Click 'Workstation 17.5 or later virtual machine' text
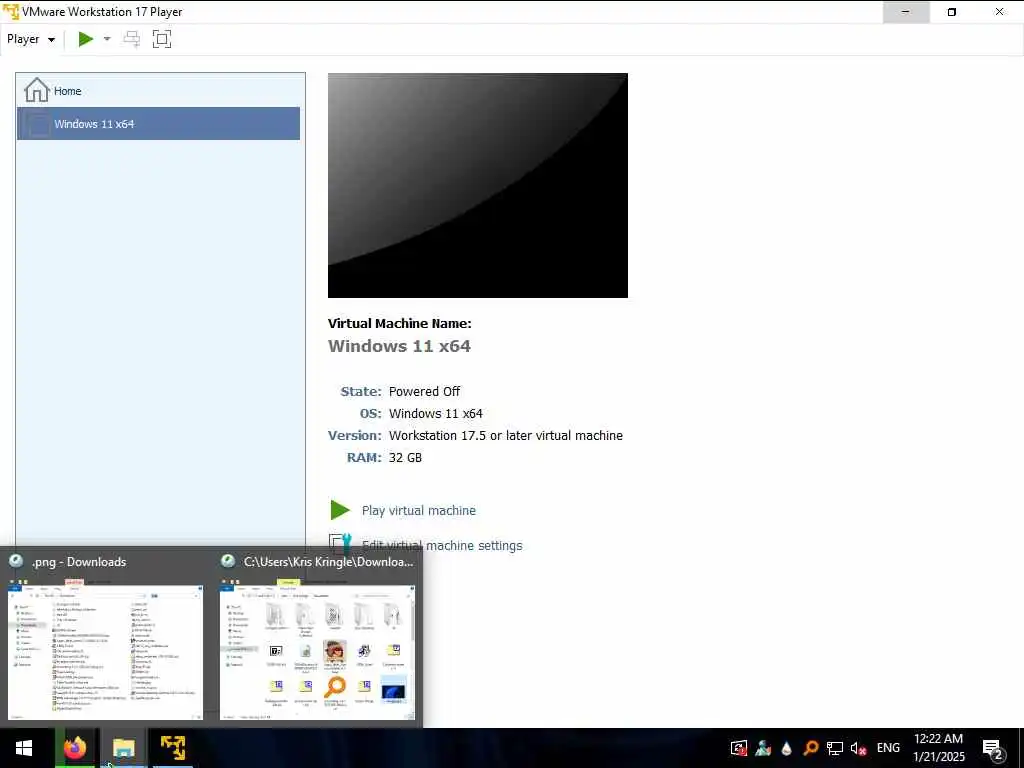Screen dimensions: 1024x768 tap(506, 436)
